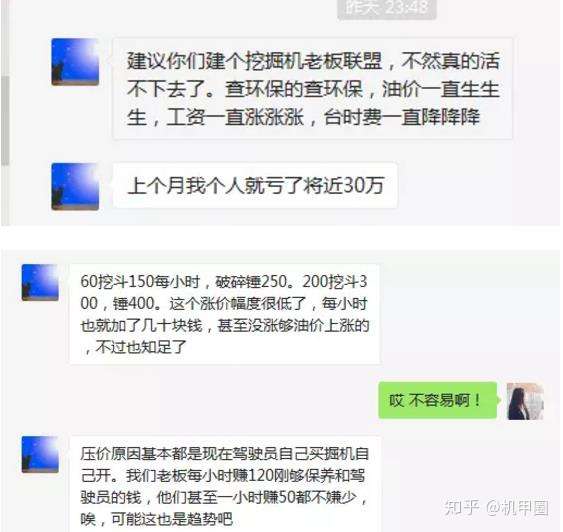Click text '台时费一直降降降' in first message
The height and width of the screenshot is (532, 563).
coord(402,117)
